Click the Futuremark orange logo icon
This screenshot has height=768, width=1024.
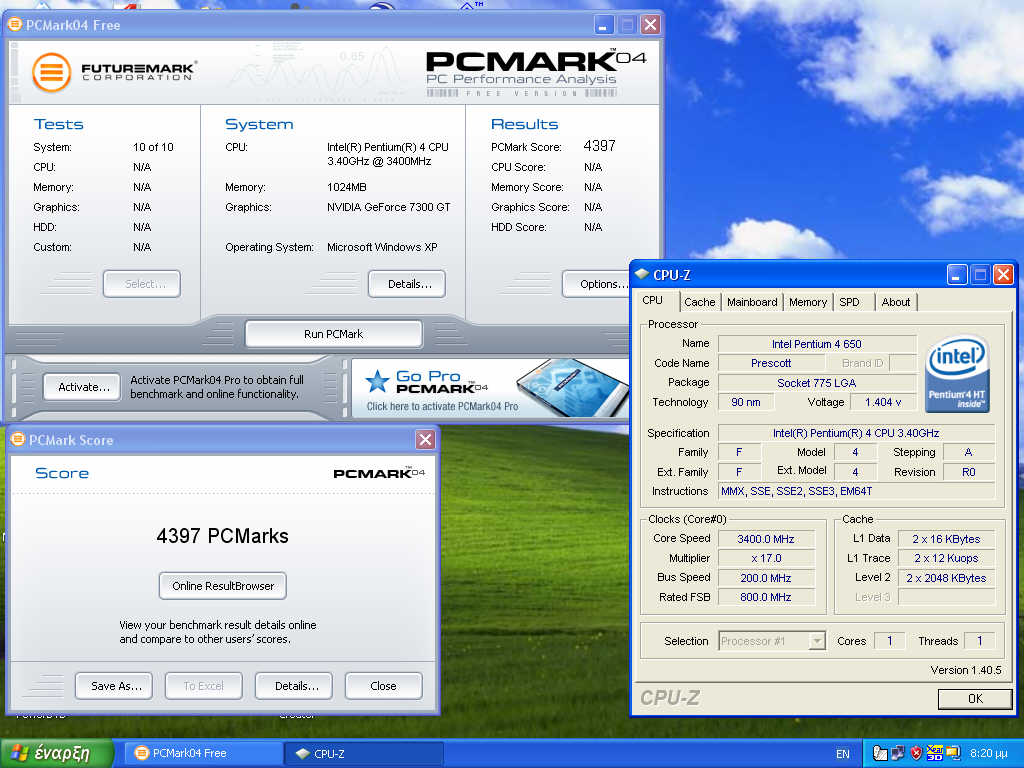pos(51,72)
